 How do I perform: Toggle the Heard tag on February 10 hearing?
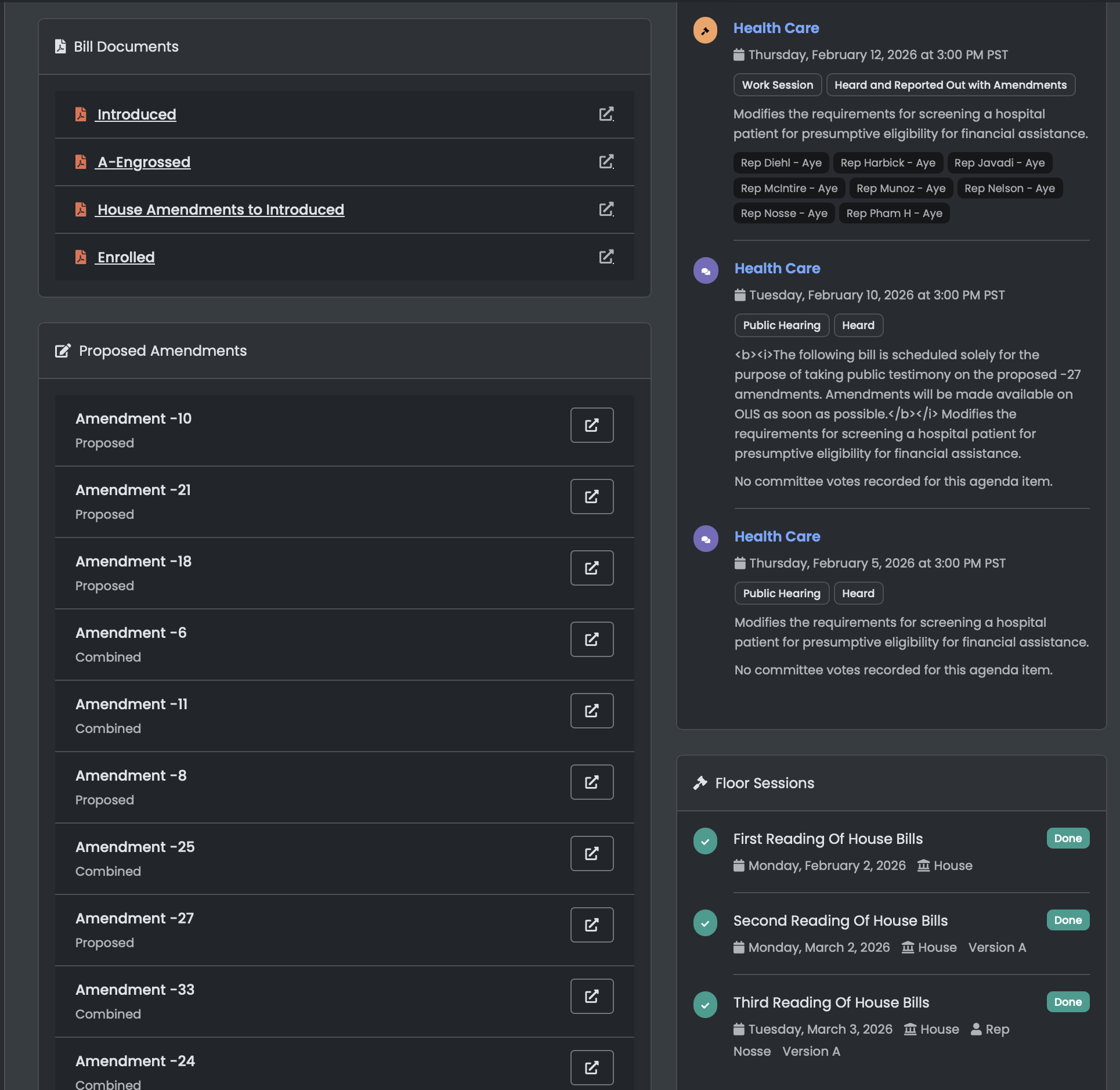tap(858, 325)
